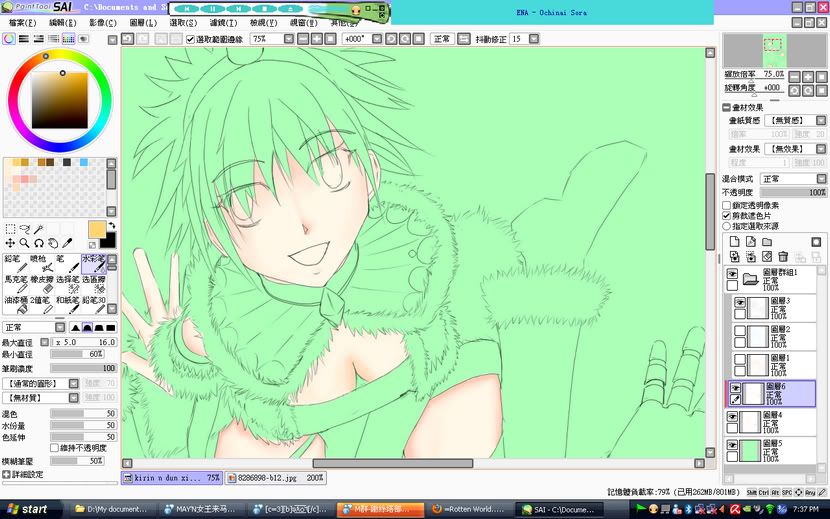The width and height of the screenshot is (830, 519).
Task: Clear the layer with eraser-sheet icon
Action: (x=767, y=257)
